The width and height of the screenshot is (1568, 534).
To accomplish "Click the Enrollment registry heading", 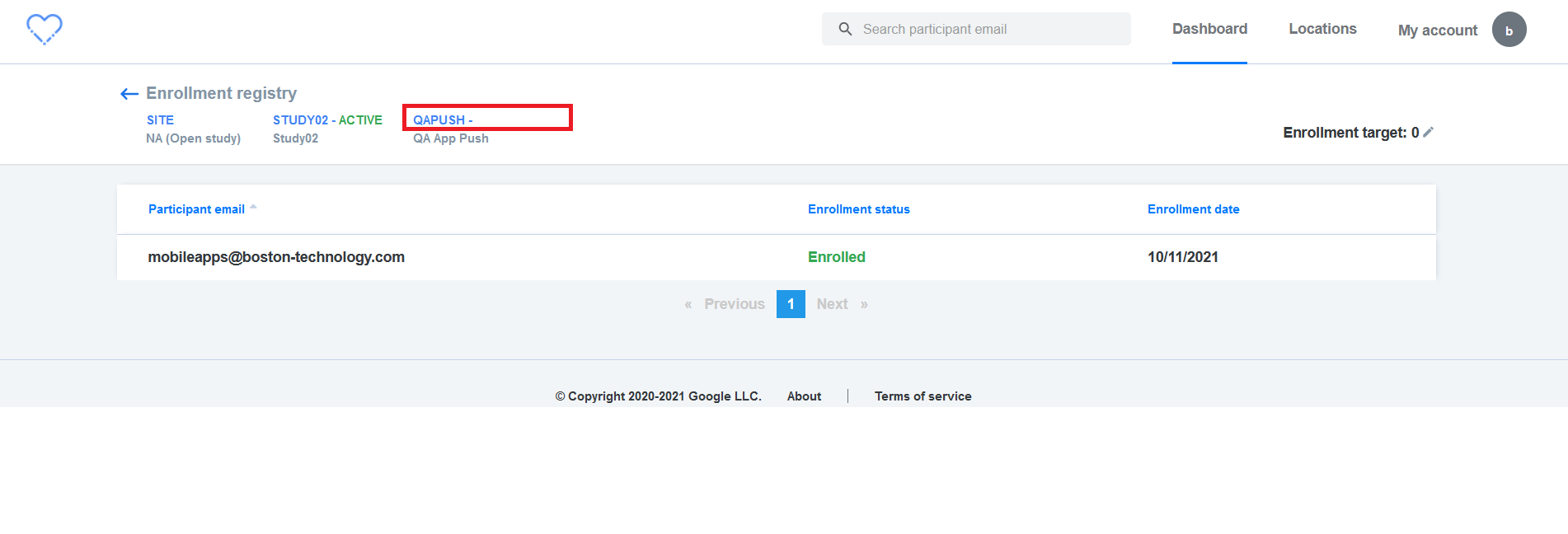I will (x=221, y=93).
